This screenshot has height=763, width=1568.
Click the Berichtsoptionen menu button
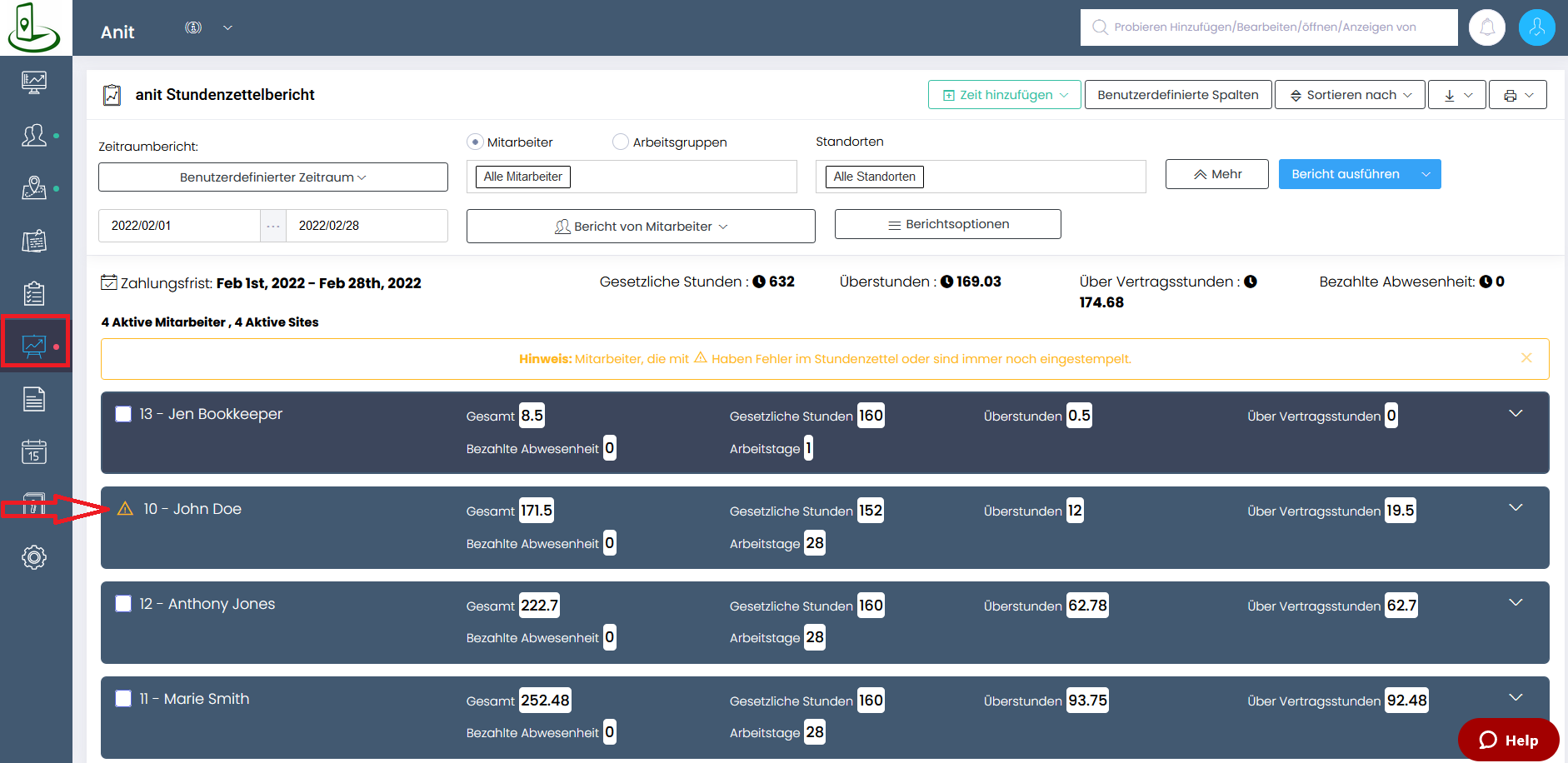click(x=947, y=225)
